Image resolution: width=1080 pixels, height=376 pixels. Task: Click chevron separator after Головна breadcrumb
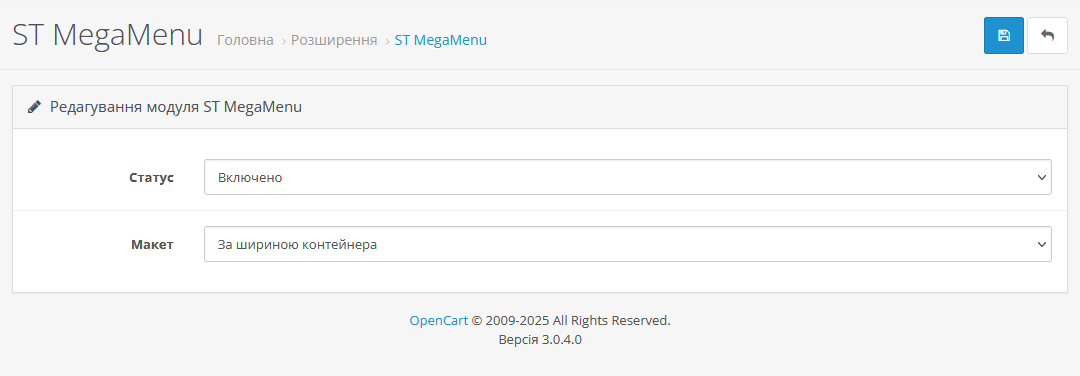coord(282,41)
